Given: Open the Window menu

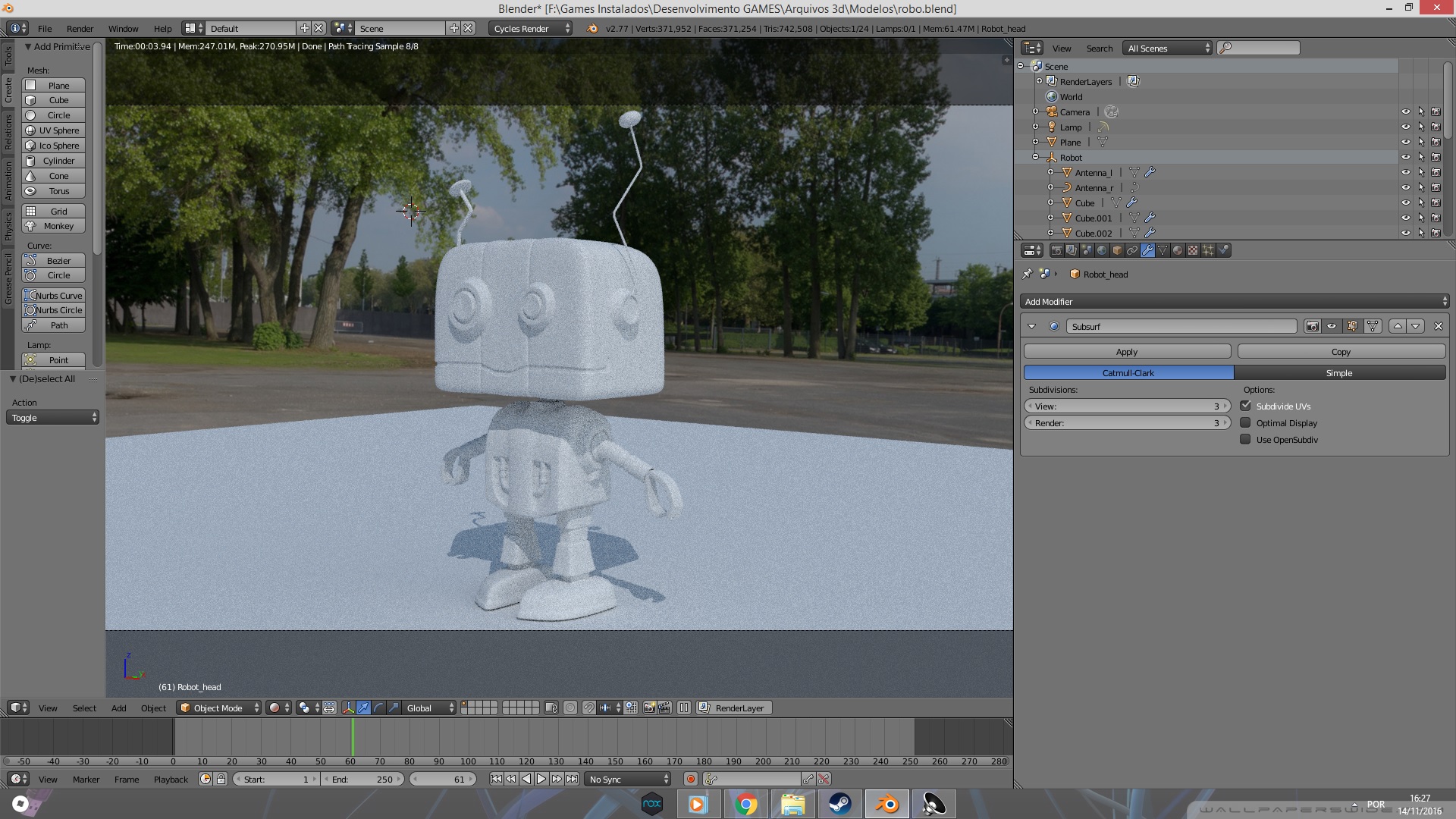Looking at the screenshot, I should pos(123,28).
